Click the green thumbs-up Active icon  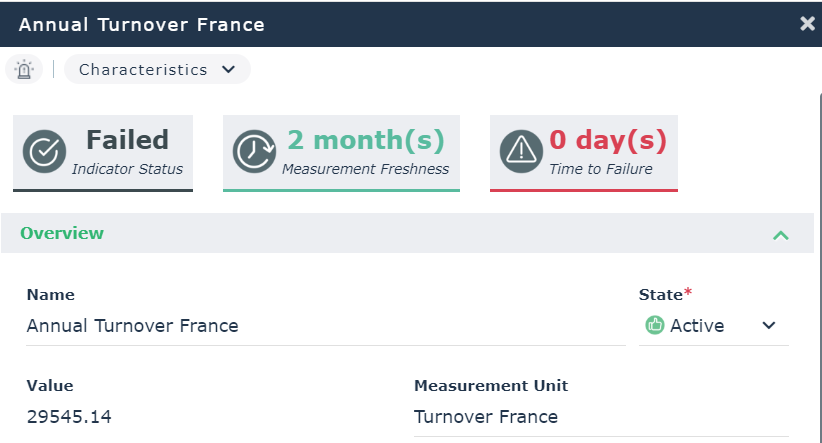click(655, 325)
